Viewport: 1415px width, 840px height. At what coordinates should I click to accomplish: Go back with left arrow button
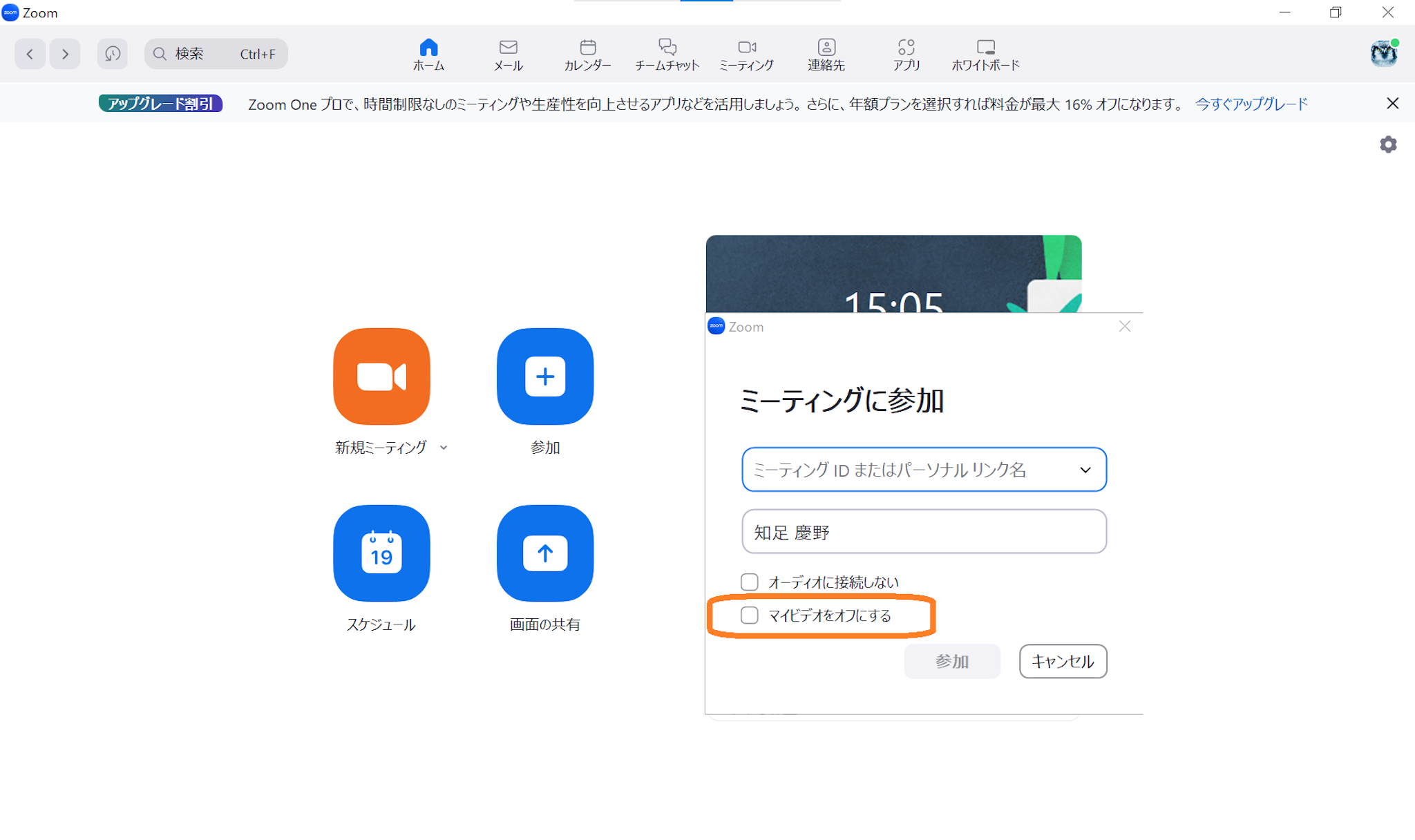click(30, 54)
